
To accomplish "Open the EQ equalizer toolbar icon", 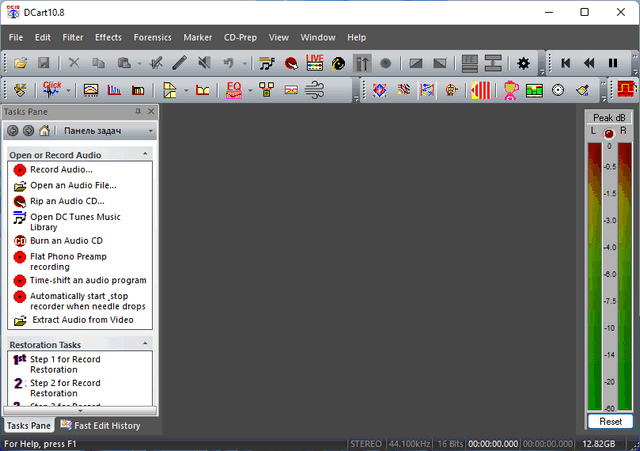I will 234,90.
